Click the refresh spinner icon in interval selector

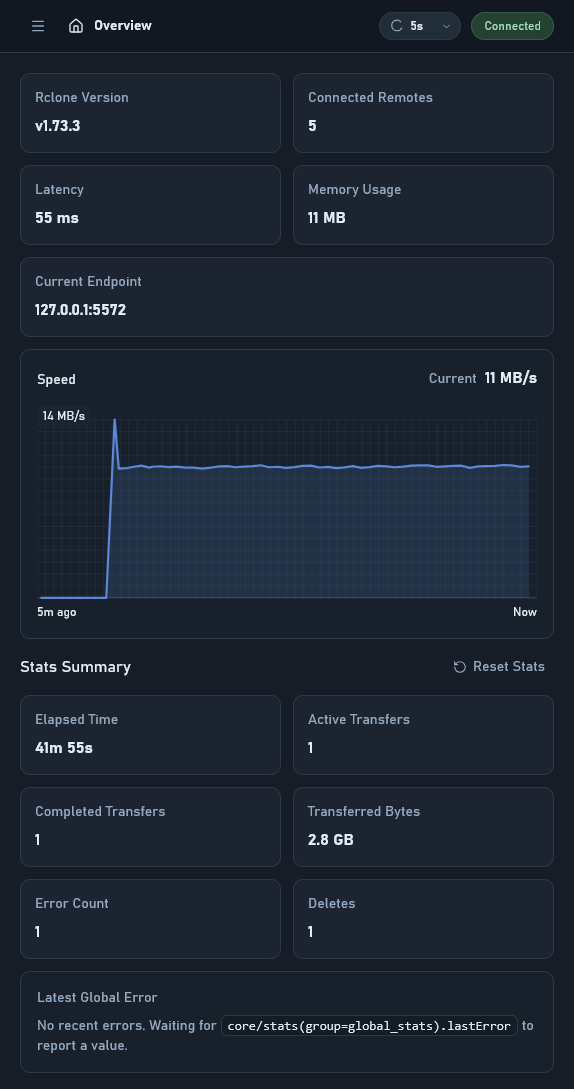coord(397,26)
